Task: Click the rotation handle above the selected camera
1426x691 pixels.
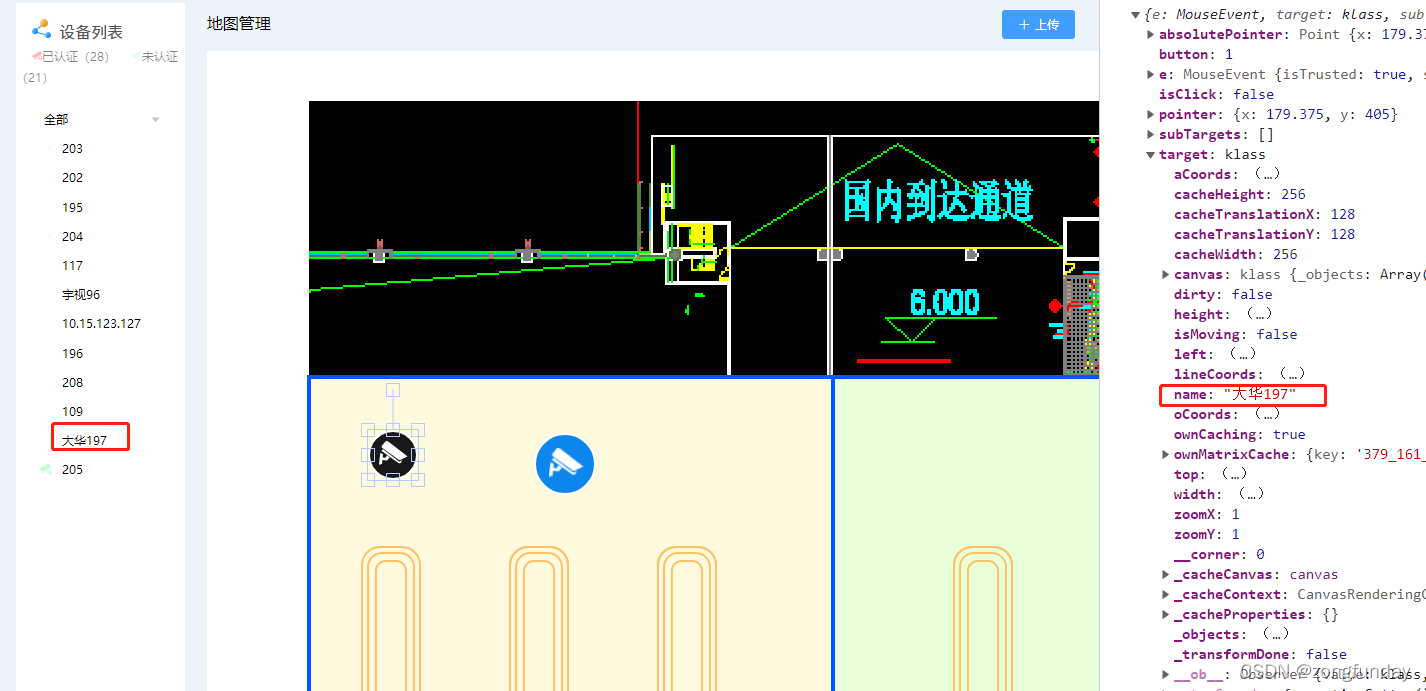Action: click(x=393, y=390)
